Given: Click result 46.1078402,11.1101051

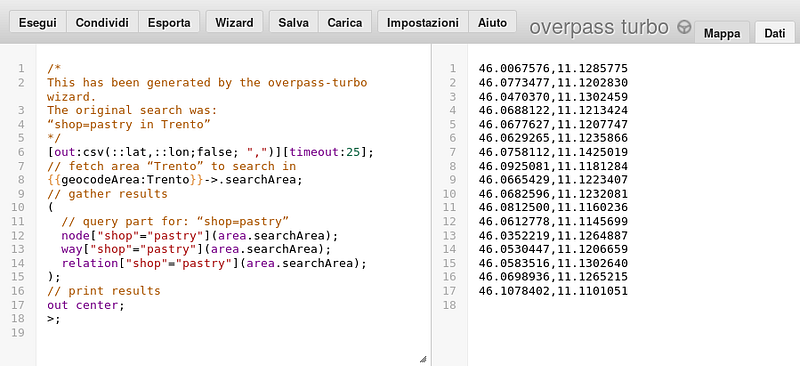Looking at the screenshot, I should coord(553,291).
